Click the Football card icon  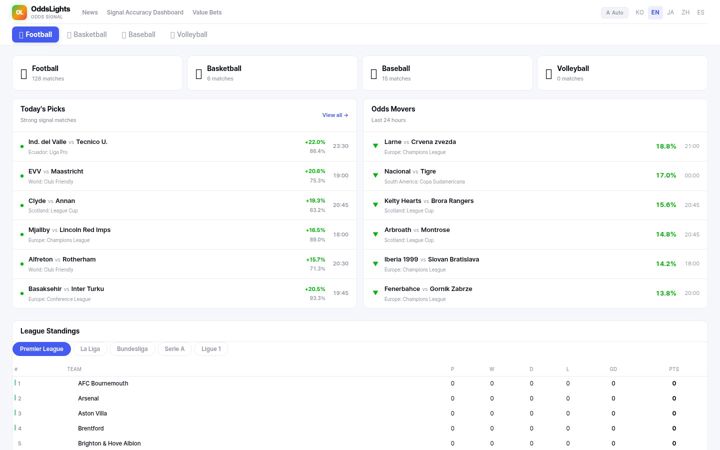tap(24, 73)
